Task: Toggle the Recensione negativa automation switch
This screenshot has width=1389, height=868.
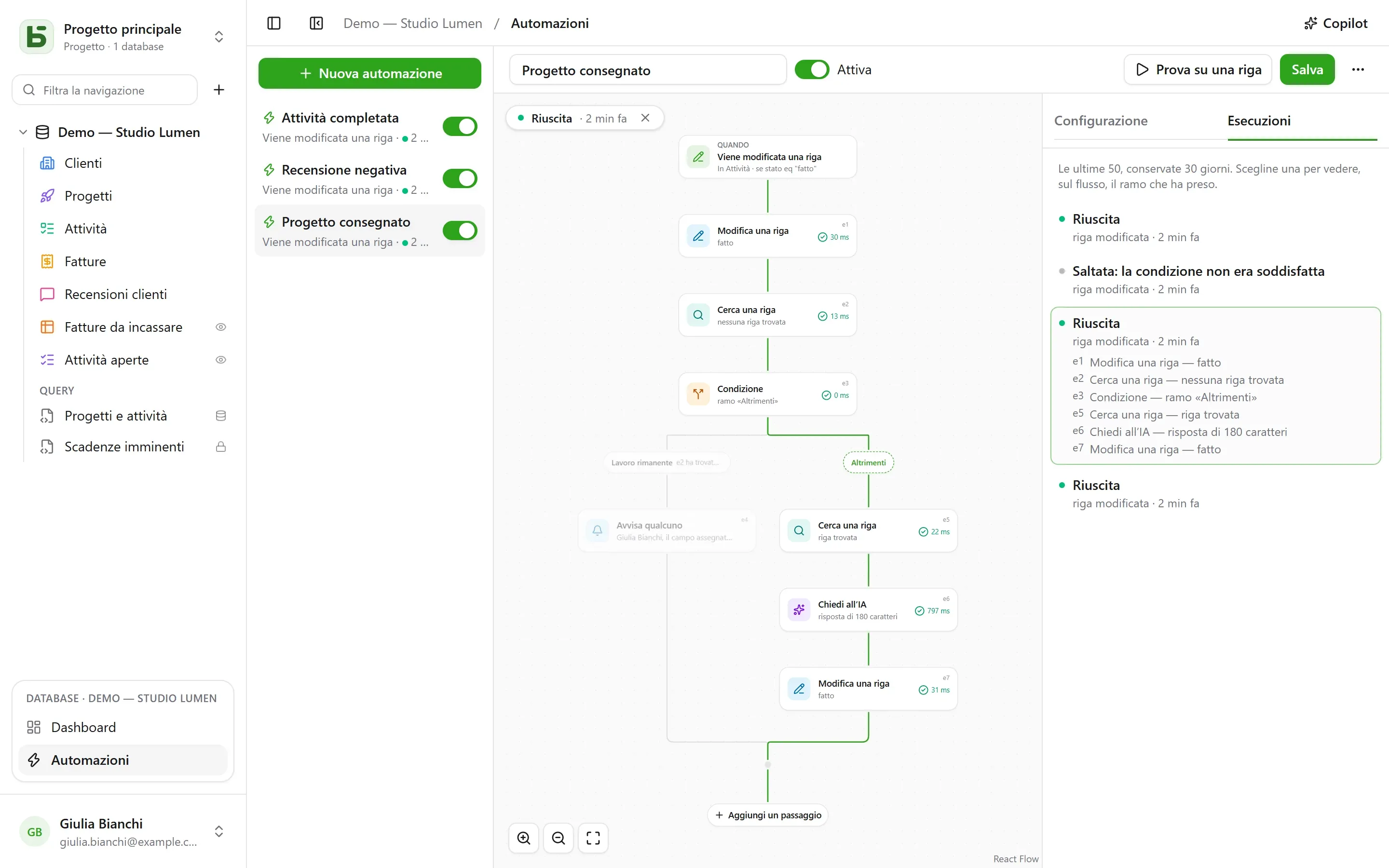Action: [460, 178]
